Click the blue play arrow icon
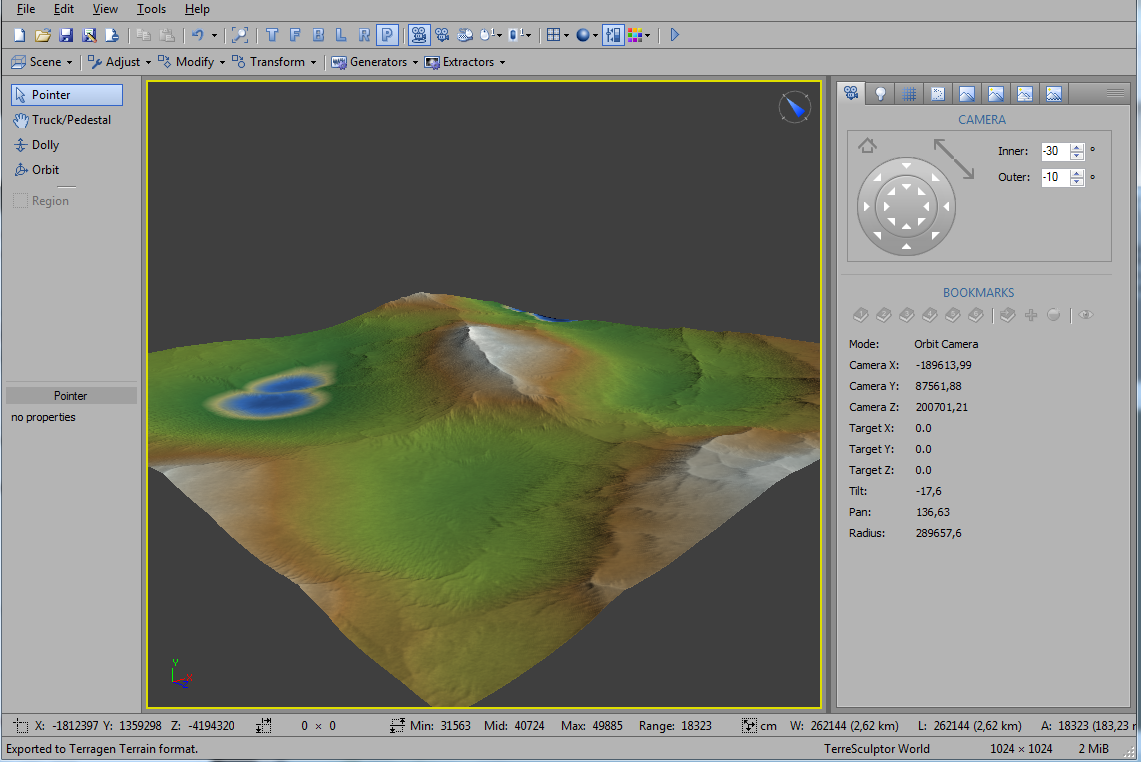The image size is (1141, 762). coord(675,35)
